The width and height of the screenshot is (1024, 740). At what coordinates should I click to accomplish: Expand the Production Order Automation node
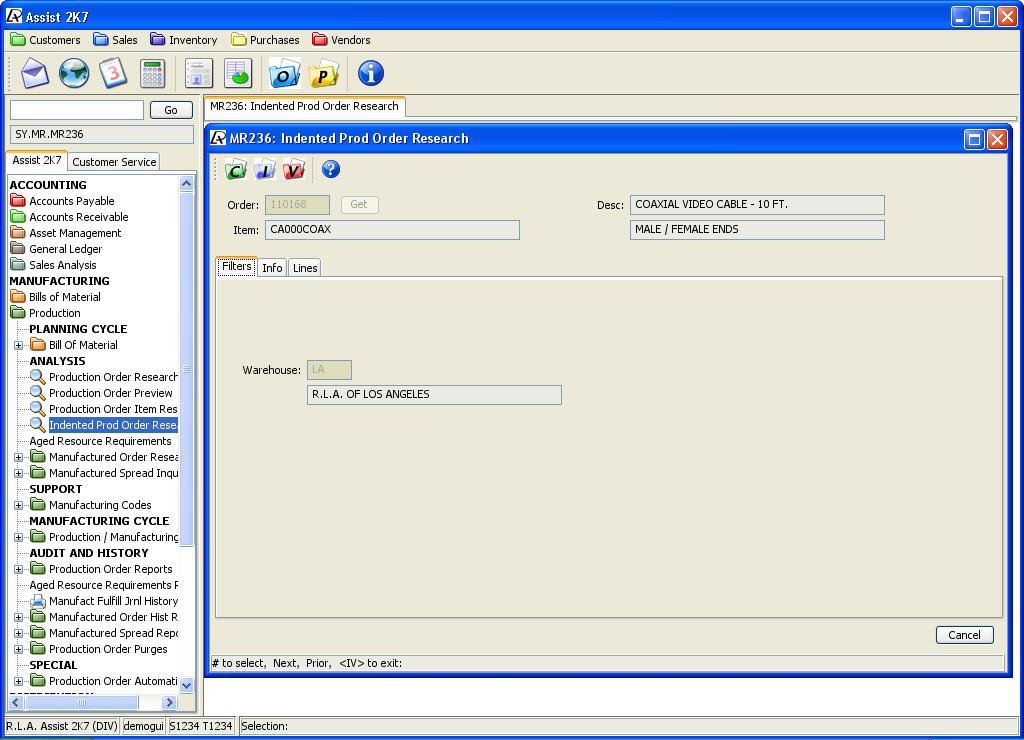coord(18,681)
